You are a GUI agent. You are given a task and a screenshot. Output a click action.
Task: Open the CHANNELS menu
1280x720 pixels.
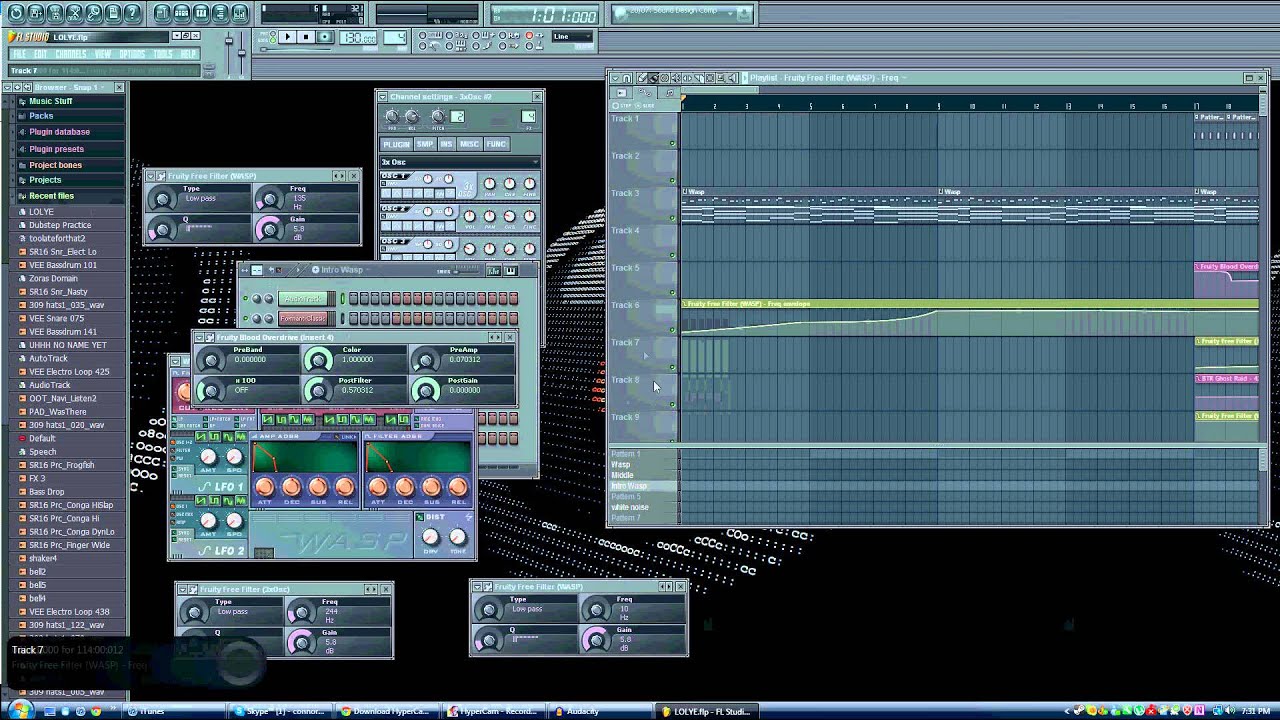(71, 54)
